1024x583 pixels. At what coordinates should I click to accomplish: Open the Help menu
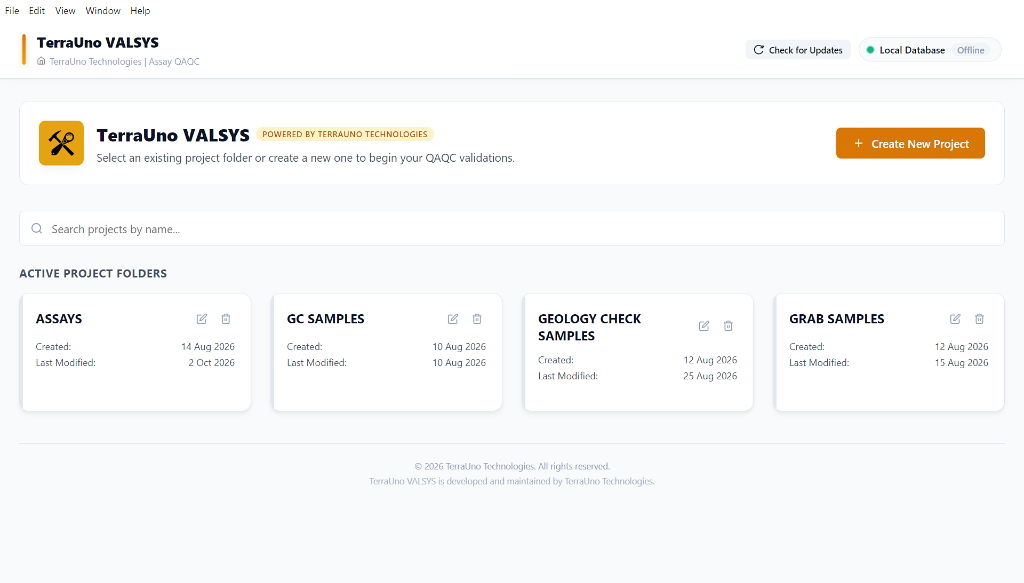click(x=140, y=10)
